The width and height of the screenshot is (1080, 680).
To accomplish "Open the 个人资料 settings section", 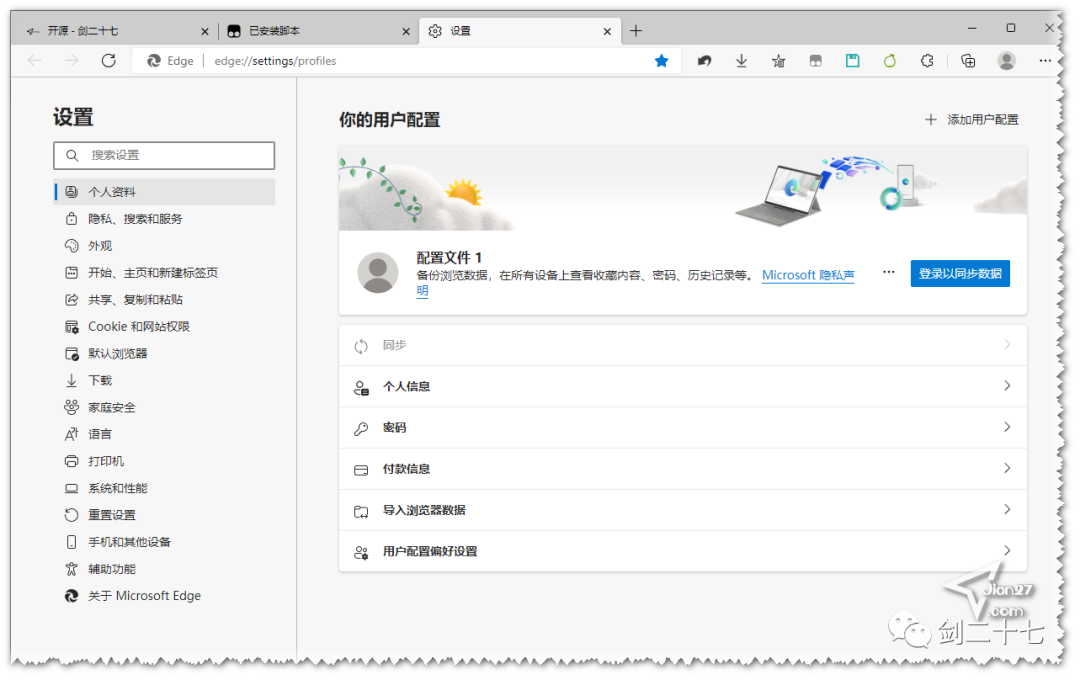I will point(165,192).
